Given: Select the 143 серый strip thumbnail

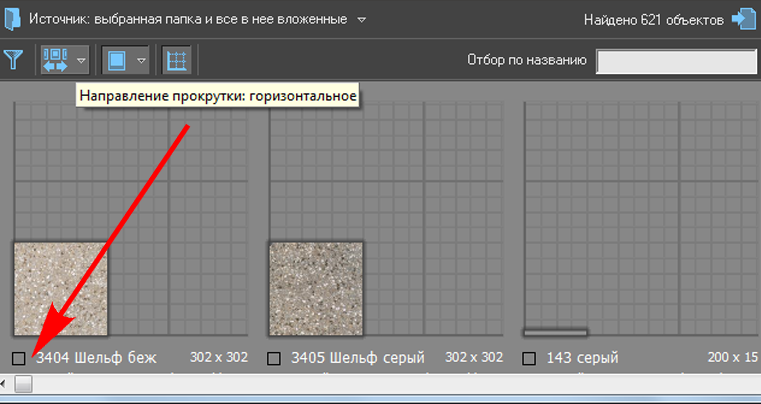Looking at the screenshot, I should coord(556,333).
